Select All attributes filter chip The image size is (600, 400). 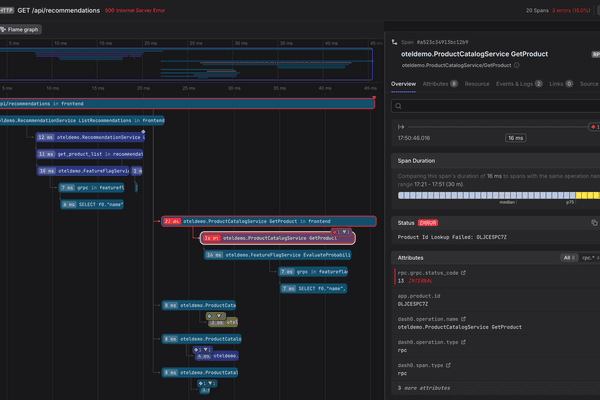coord(569,258)
